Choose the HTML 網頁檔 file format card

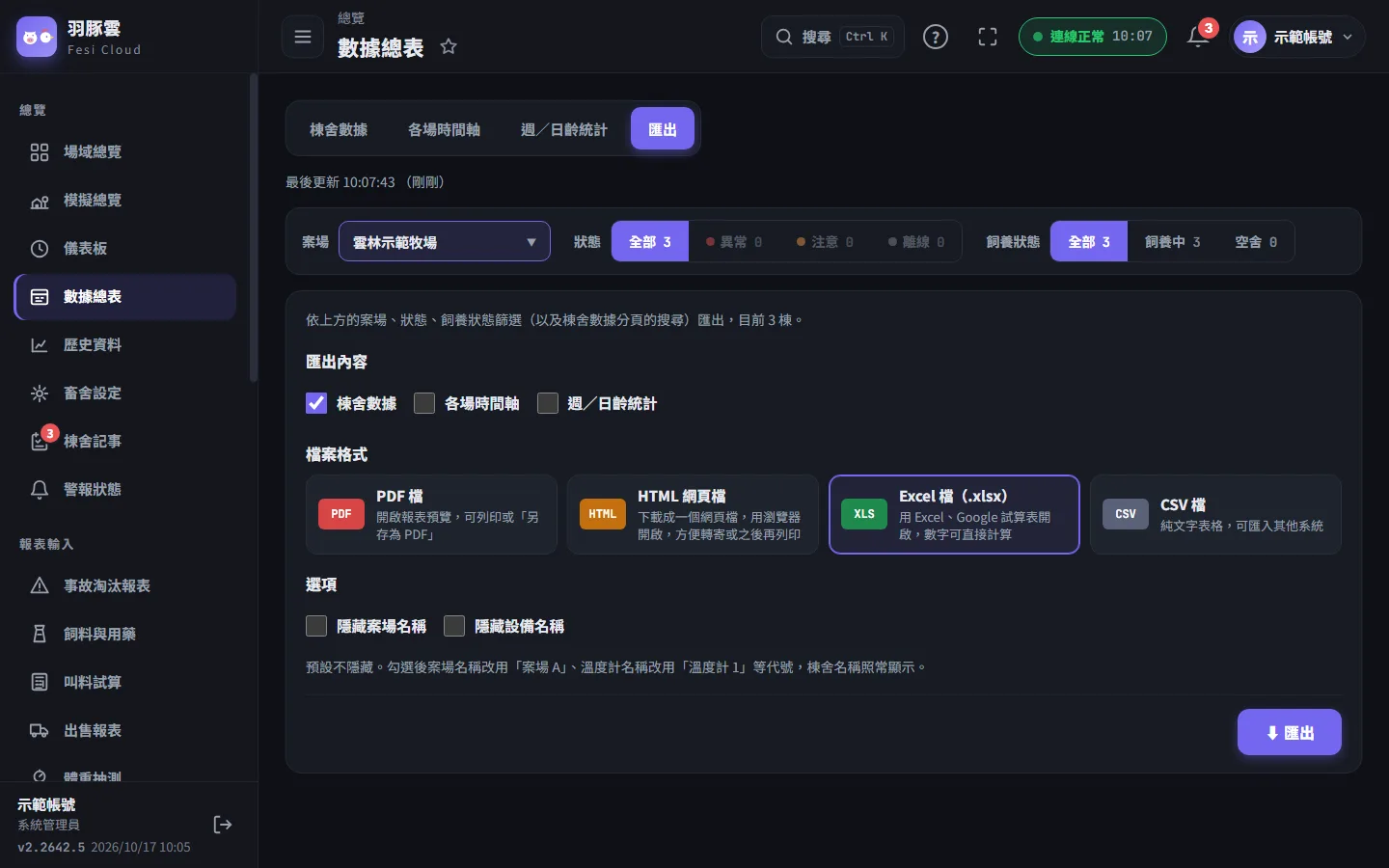(x=693, y=514)
